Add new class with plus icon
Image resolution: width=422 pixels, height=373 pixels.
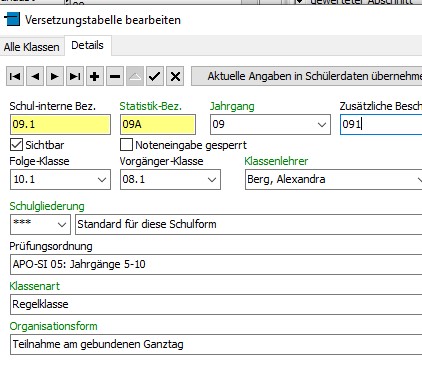[95, 76]
